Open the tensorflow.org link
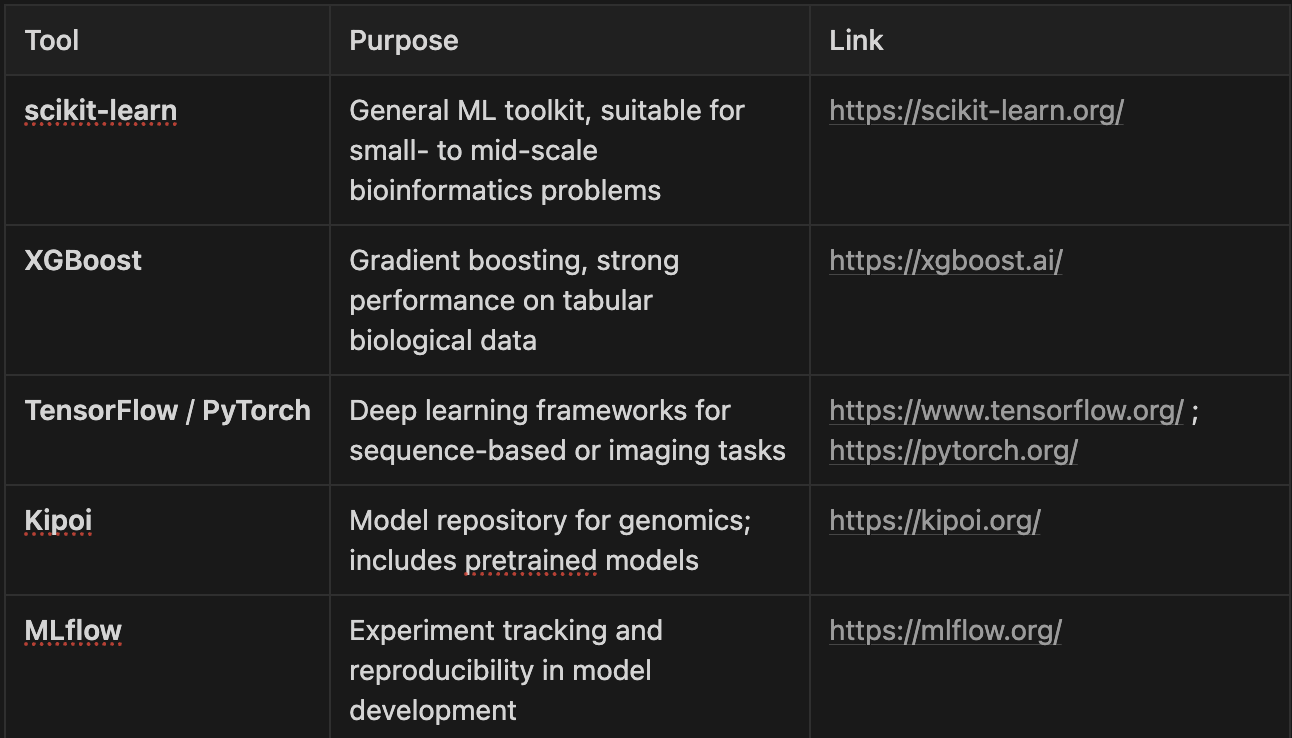 (x=1006, y=410)
